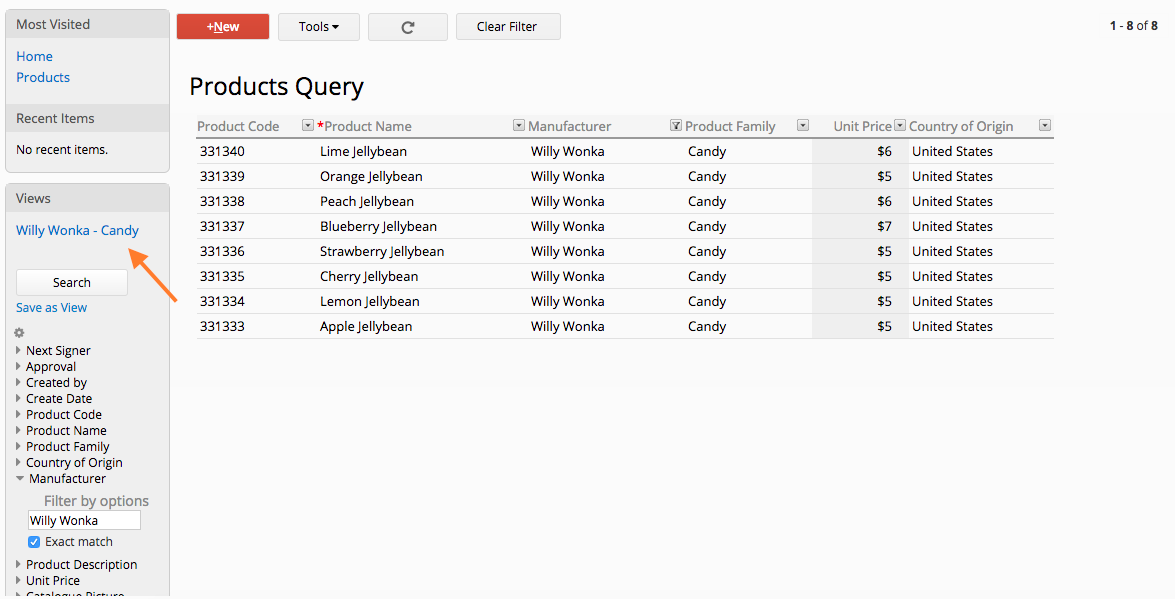Expand the Country of Origin sidebar filter
Screen dimensions: 1175x599
click(19, 463)
